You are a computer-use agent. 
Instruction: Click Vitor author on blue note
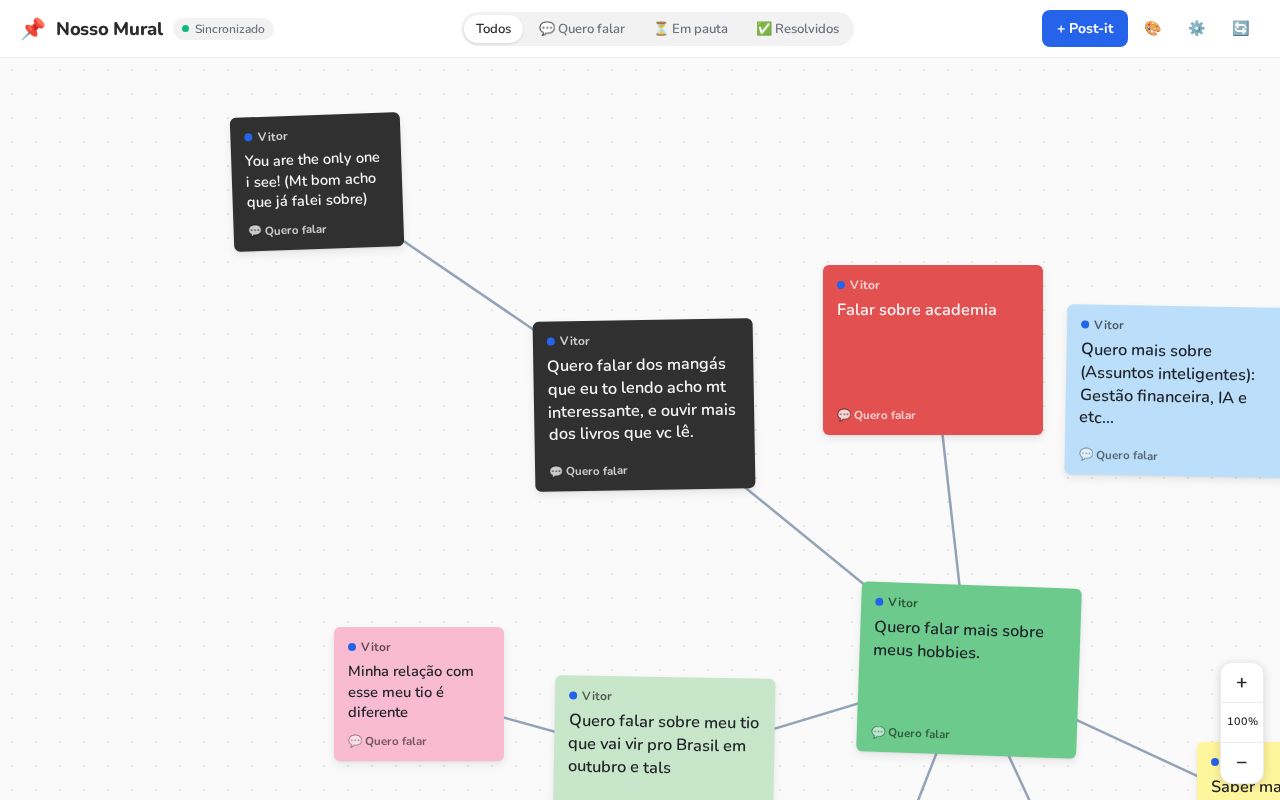point(1103,325)
